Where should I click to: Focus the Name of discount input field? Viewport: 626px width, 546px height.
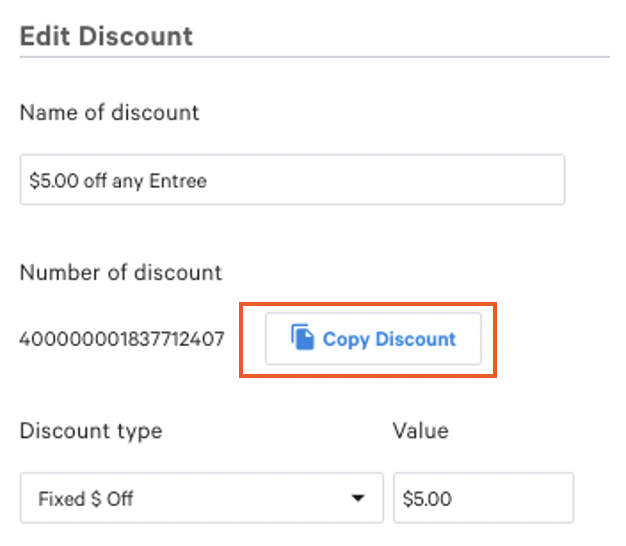point(292,180)
